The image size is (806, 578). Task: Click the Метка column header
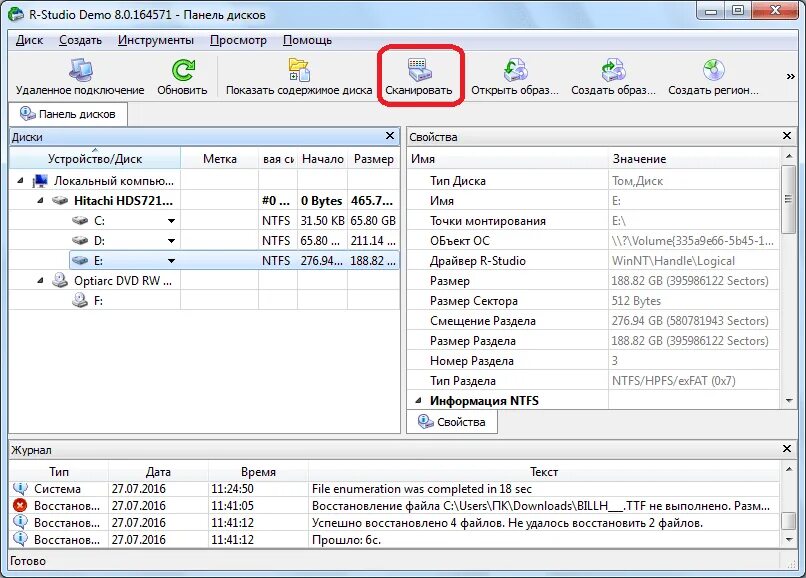click(219, 158)
